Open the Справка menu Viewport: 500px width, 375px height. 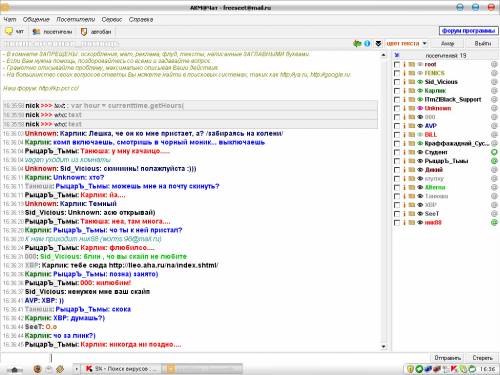(141, 19)
